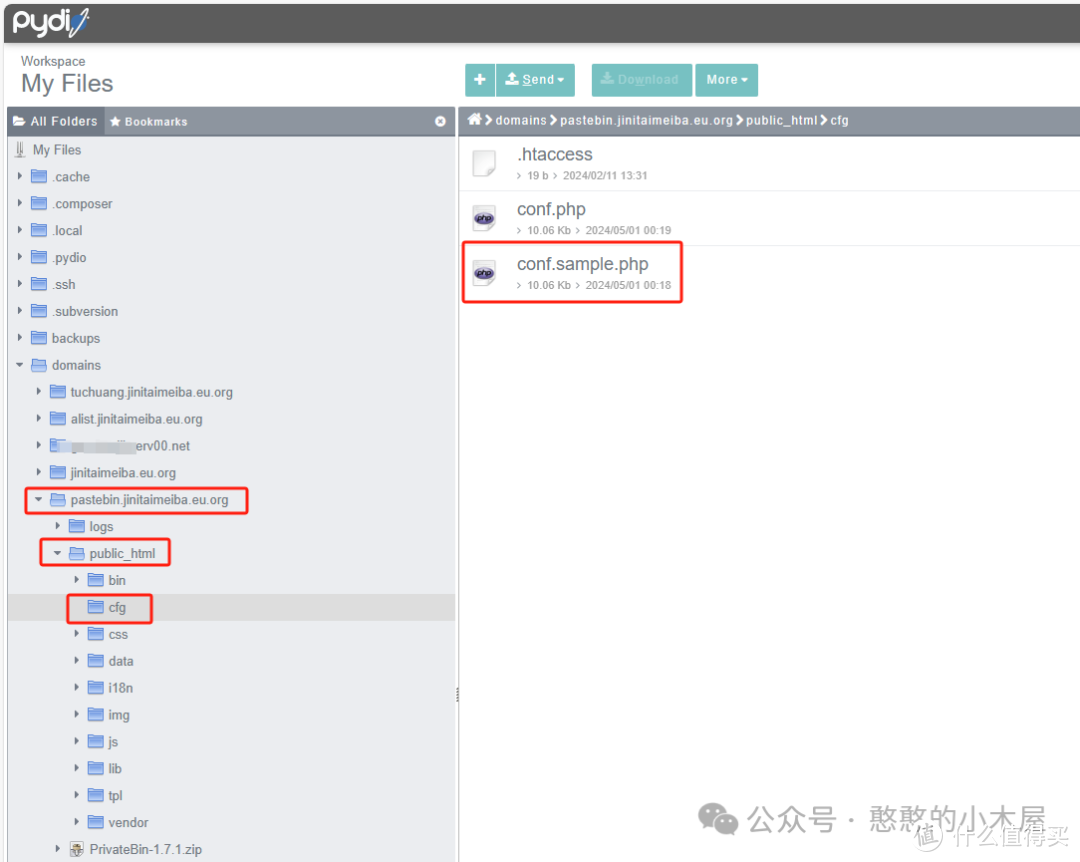Click the Pydio logo in header
Viewport: 1080px width, 862px height.
[x=51, y=23]
